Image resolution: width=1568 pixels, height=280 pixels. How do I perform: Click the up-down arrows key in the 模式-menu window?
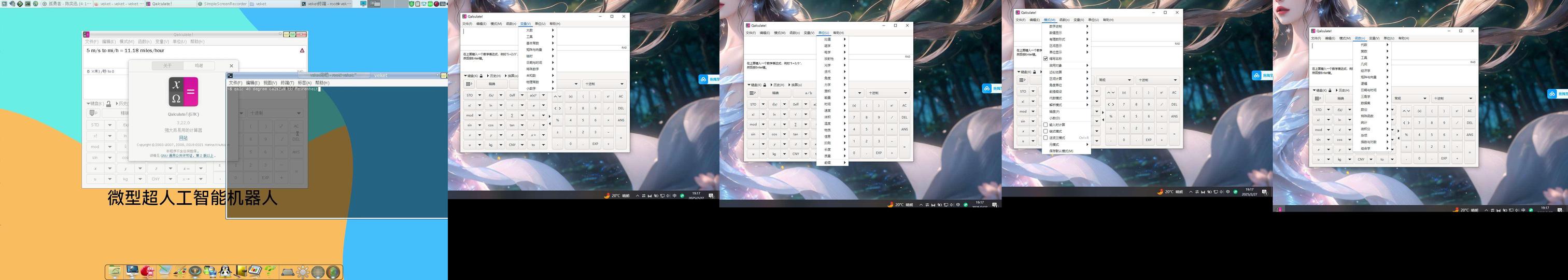[1111, 92]
